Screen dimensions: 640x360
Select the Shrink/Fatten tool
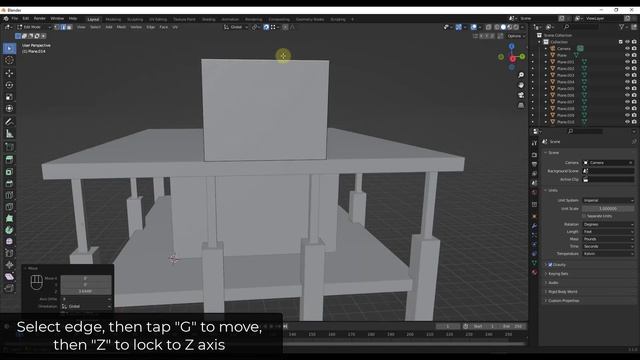click(9, 265)
